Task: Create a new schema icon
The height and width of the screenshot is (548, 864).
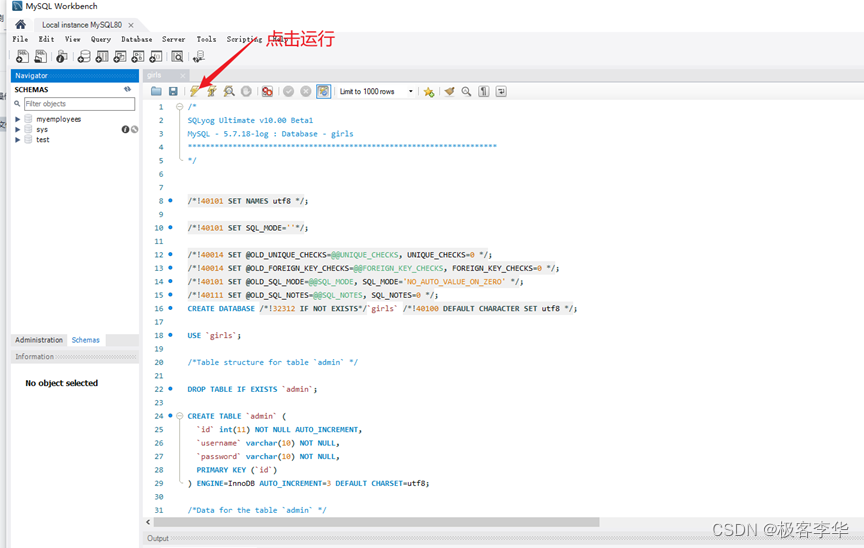Action: 84,56
